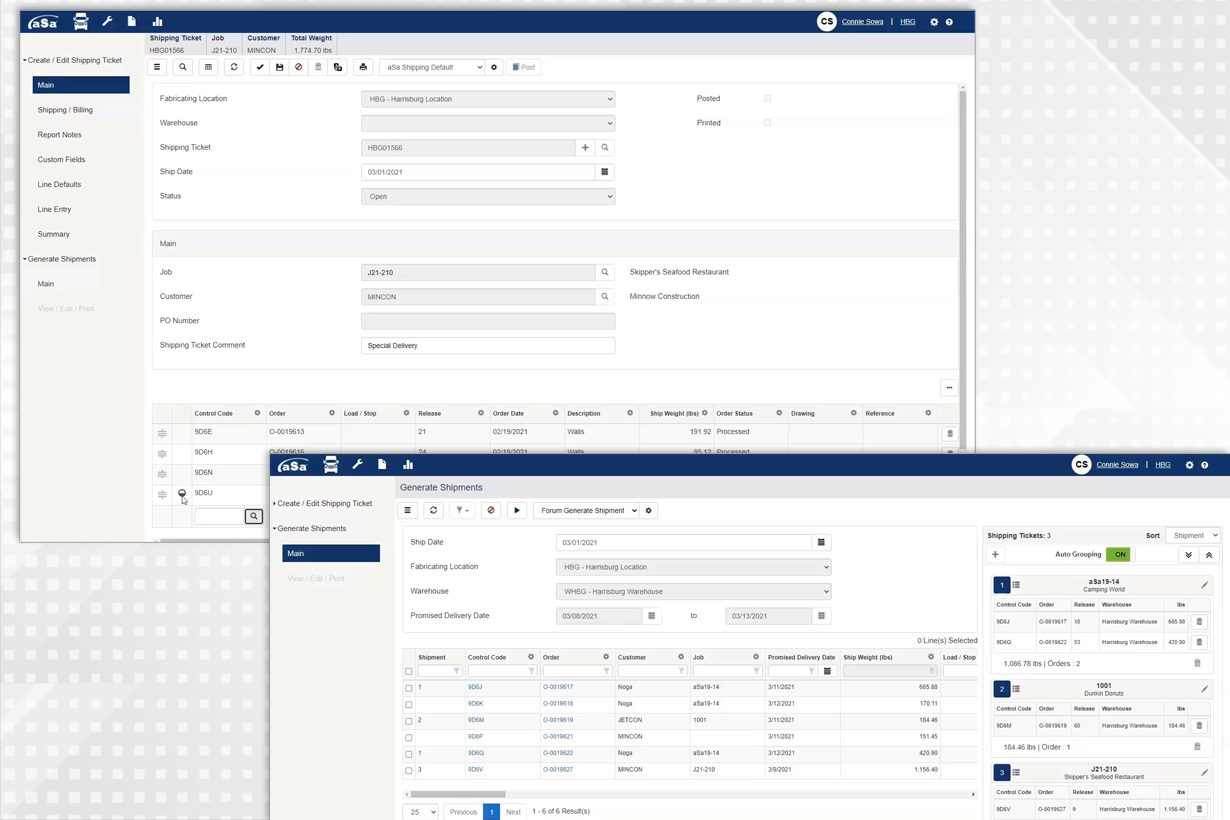Open the grid view icon in Shipping Ticket toolbar
The height and width of the screenshot is (820, 1230).
tap(208, 67)
